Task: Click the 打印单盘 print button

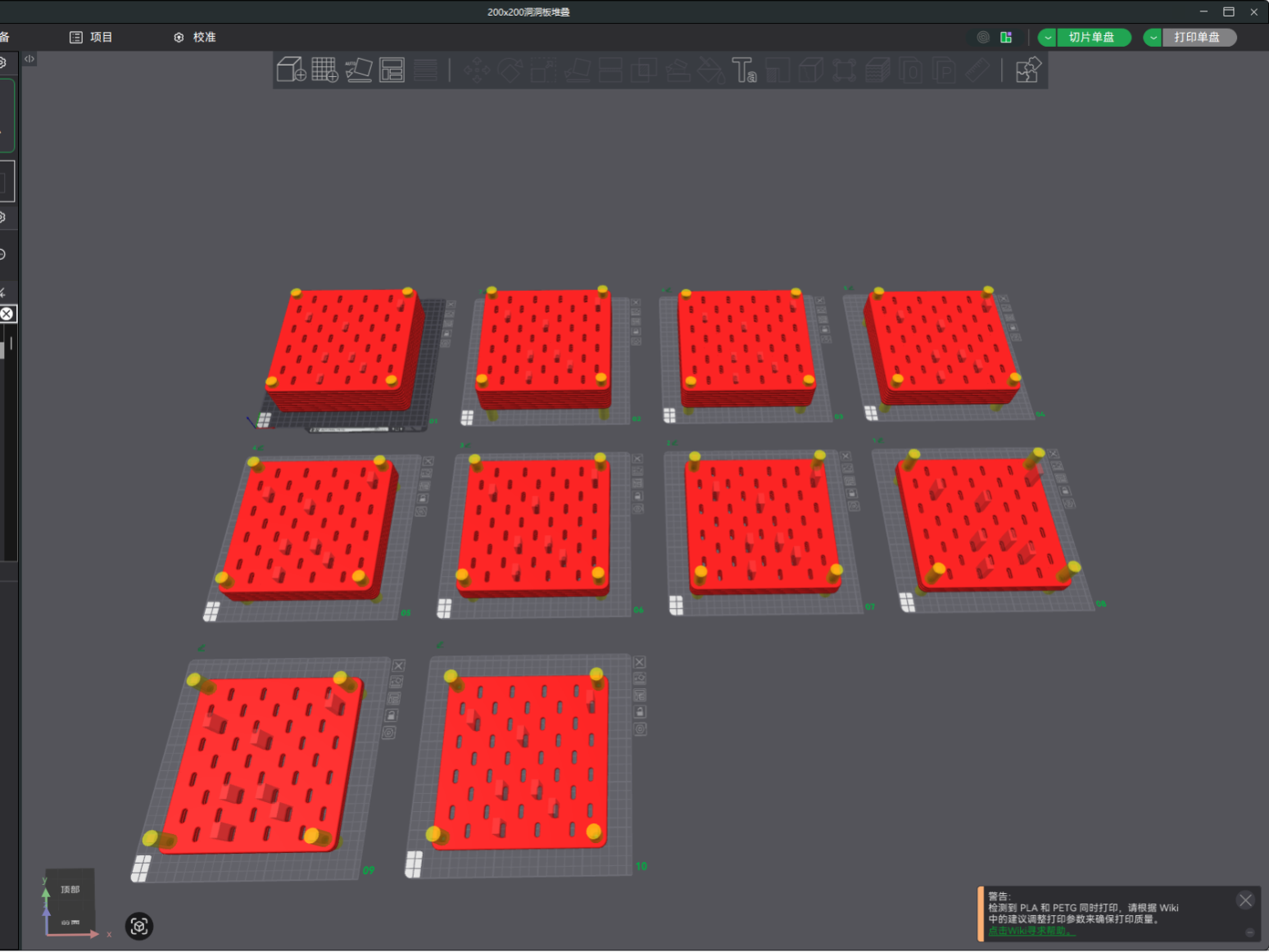Action: pyautogui.click(x=1198, y=37)
